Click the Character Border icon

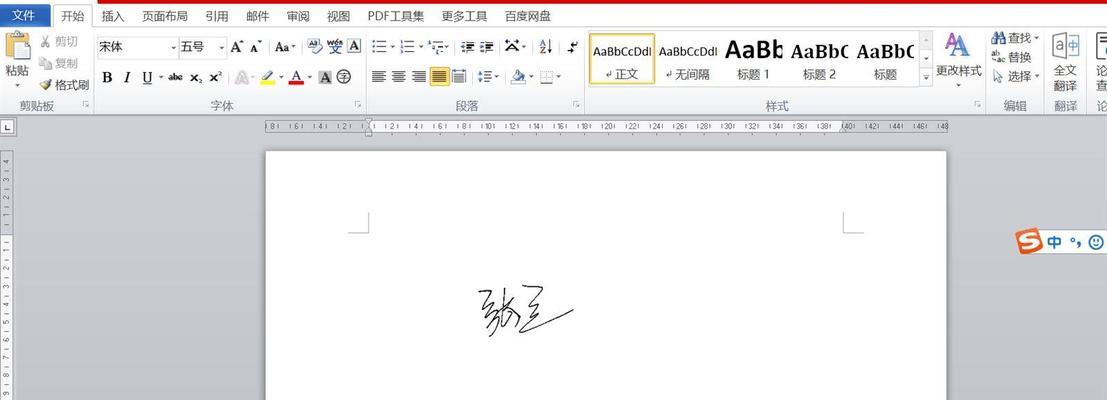tap(354, 47)
